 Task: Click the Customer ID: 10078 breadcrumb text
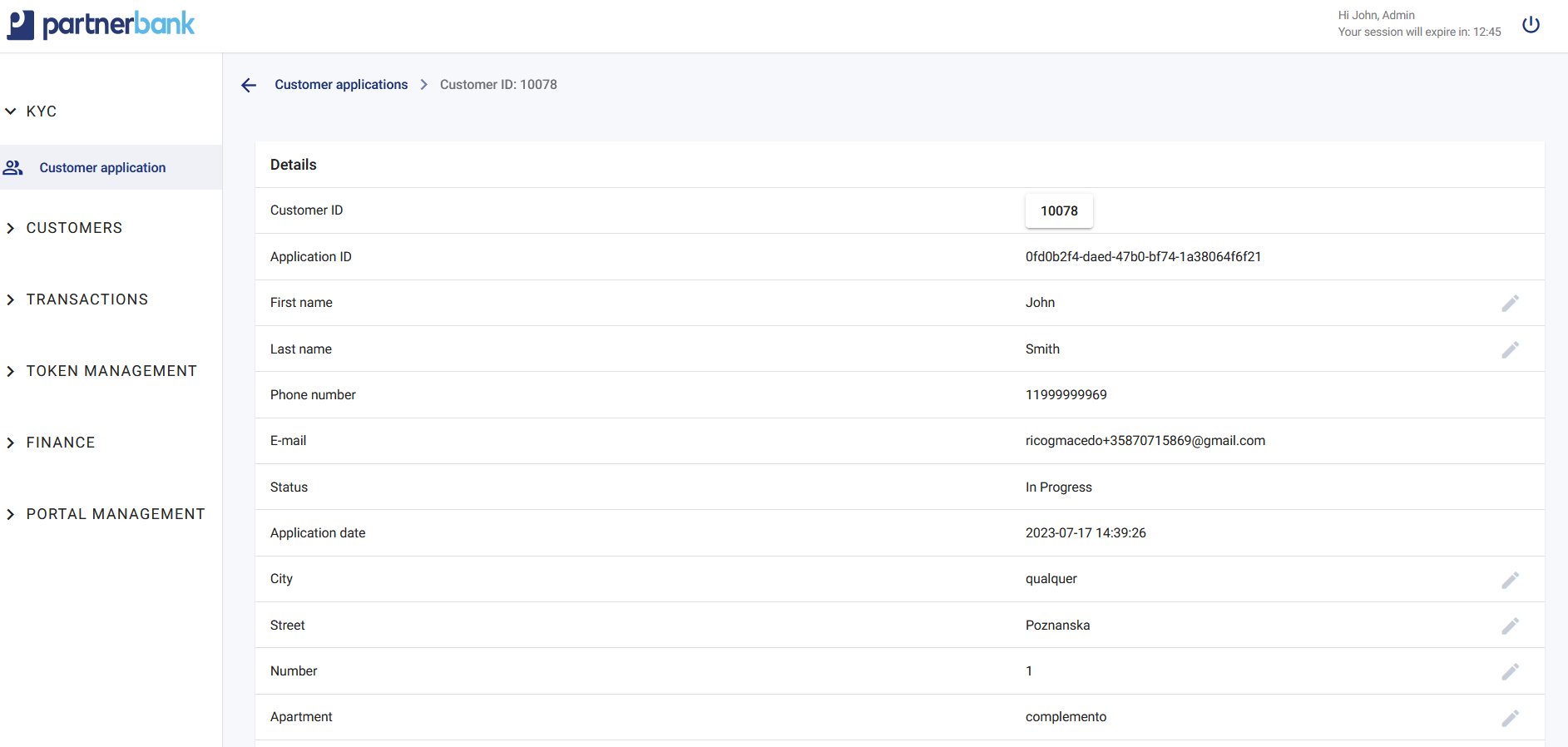click(498, 85)
